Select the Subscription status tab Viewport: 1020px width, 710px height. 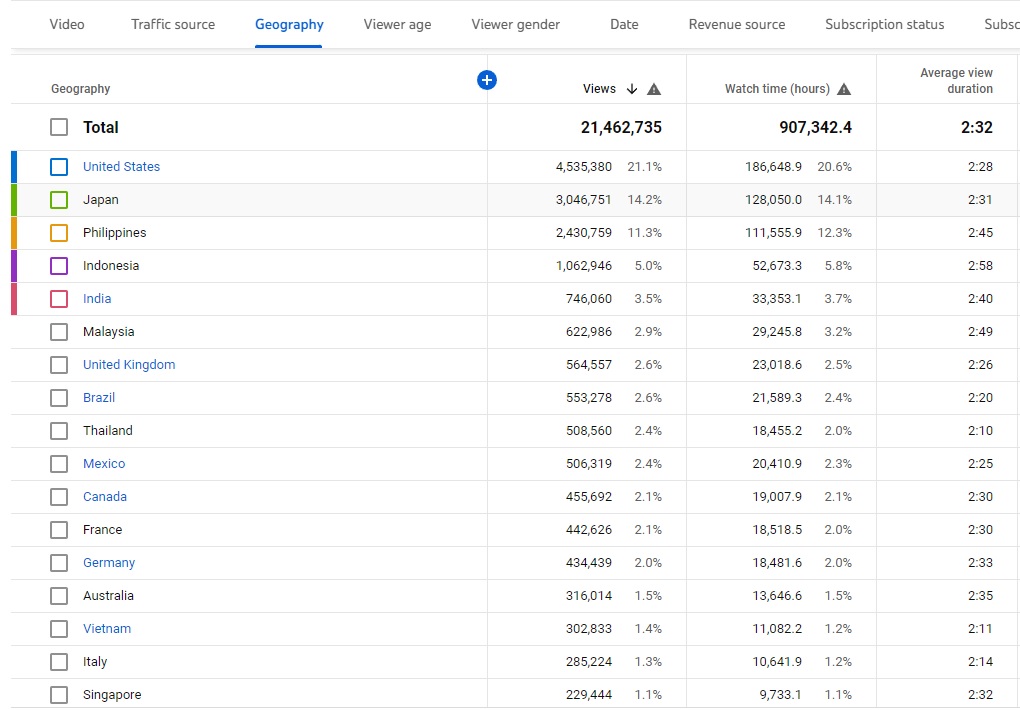click(885, 25)
